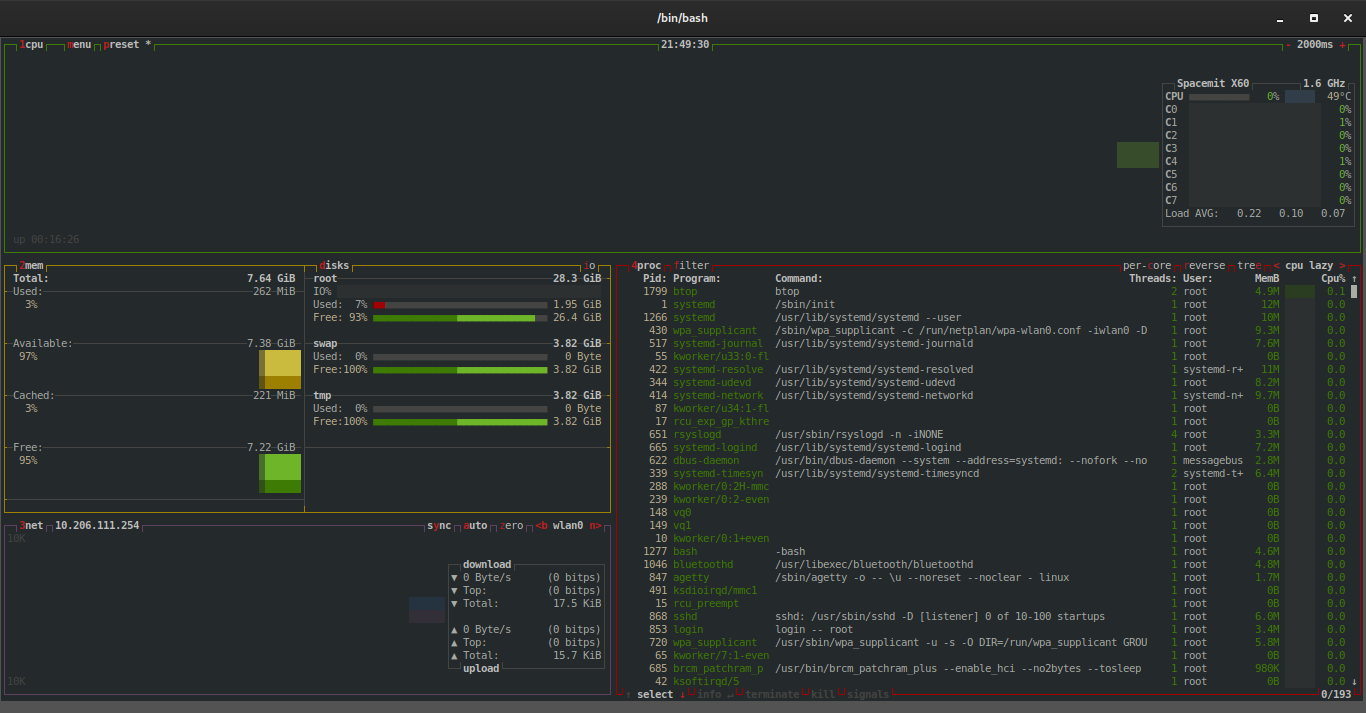Image resolution: width=1366 pixels, height=713 pixels.
Task: Click the select down arrow in proc footer
Action: point(682,695)
